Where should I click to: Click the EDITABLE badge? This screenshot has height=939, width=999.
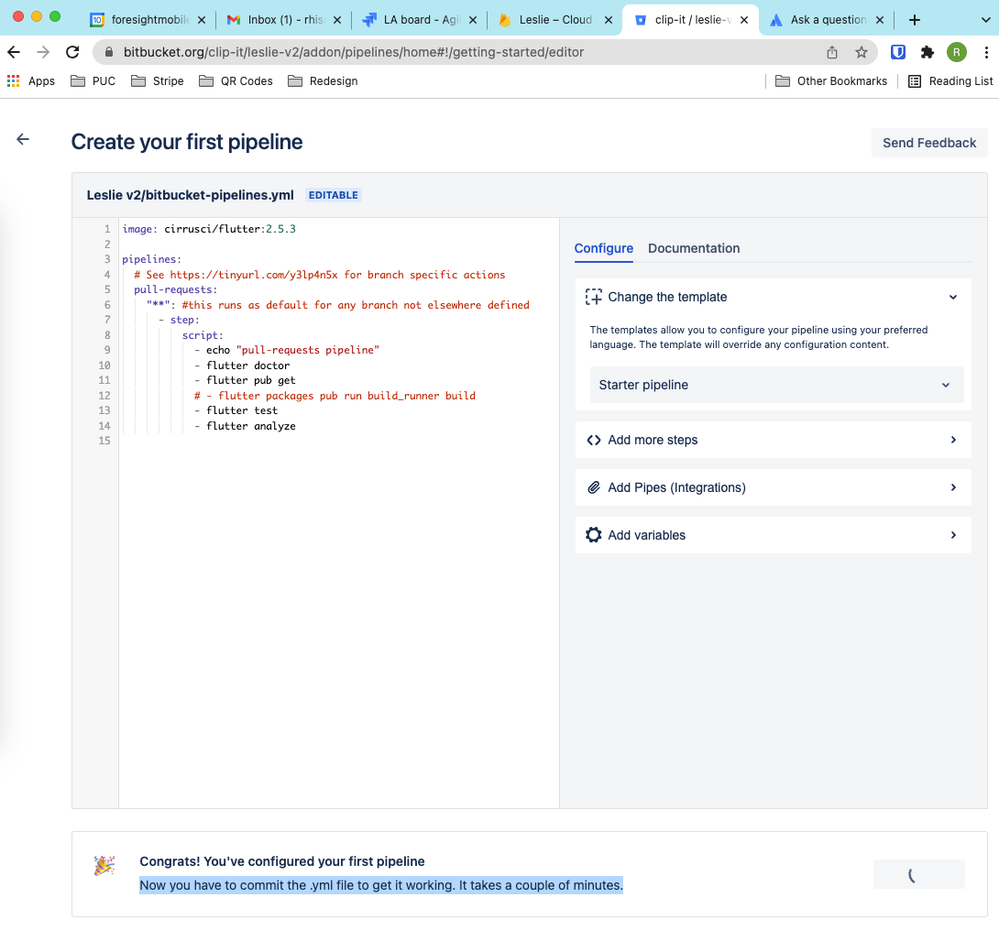click(333, 195)
